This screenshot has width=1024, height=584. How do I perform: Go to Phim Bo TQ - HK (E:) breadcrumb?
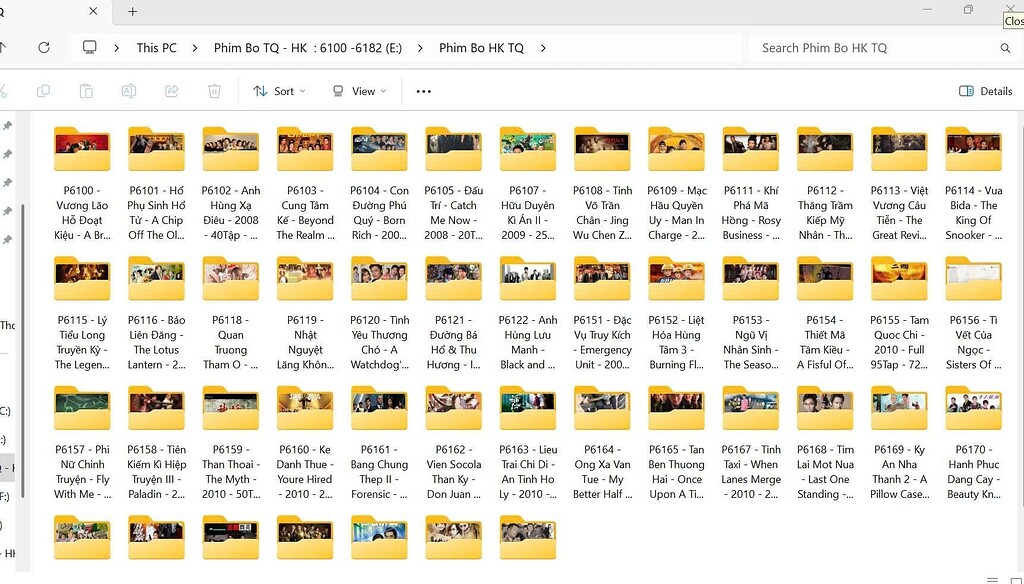coord(308,48)
